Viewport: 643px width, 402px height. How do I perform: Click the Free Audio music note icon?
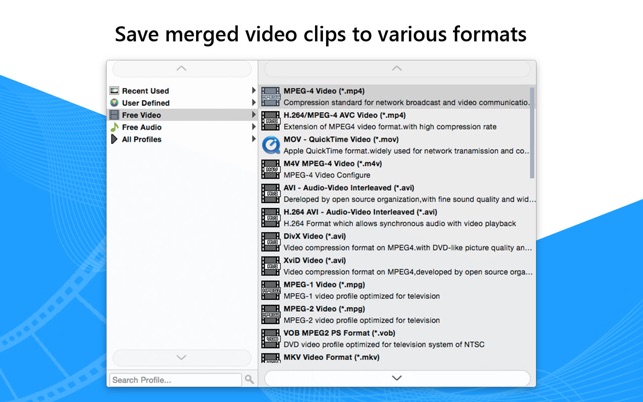coord(114,127)
